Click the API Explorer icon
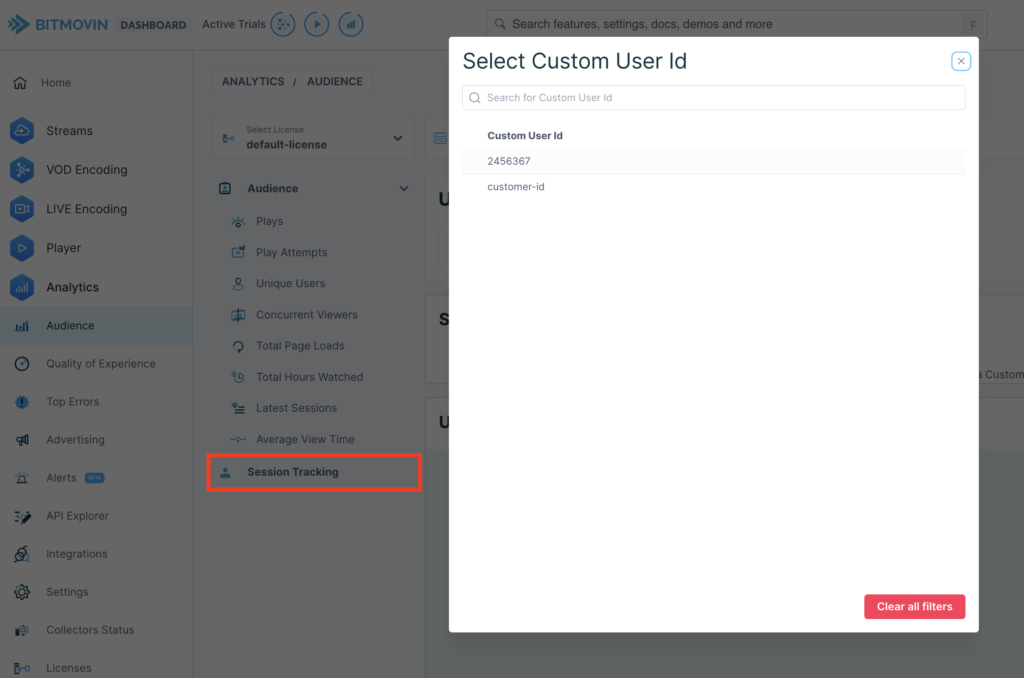 point(22,516)
